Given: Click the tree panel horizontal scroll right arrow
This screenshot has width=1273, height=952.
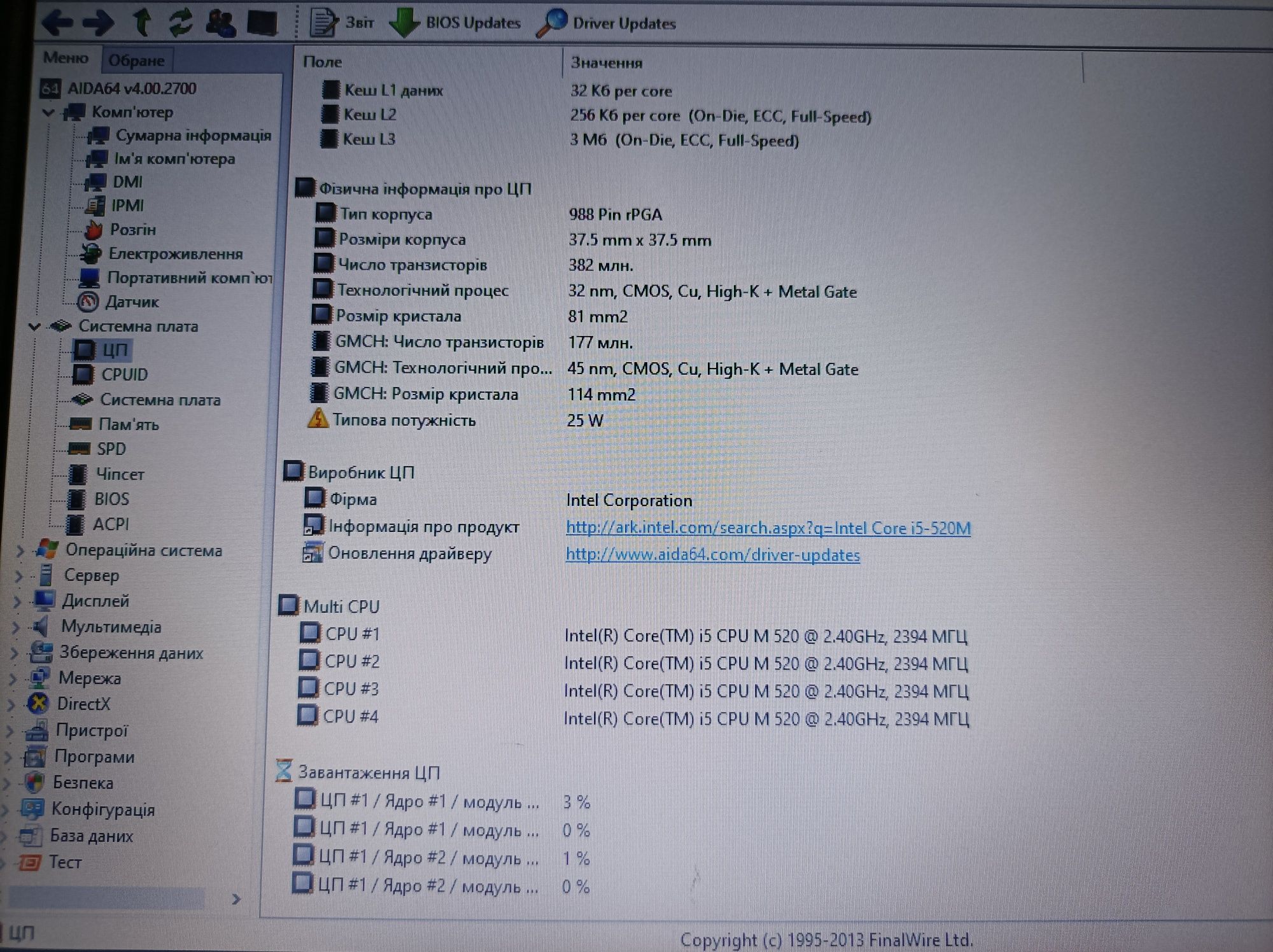Looking at the screenshot, I should [236, 899].
